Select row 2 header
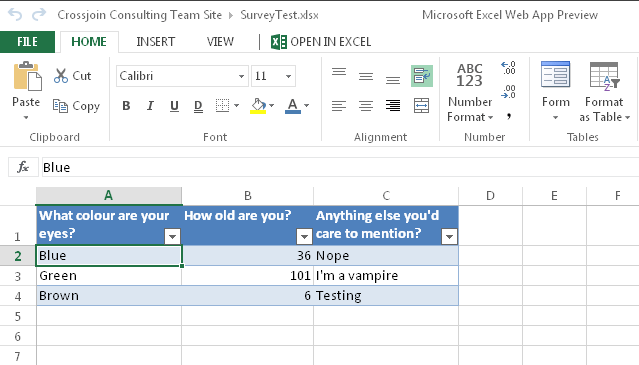This screenshot has width=639, height=365. click(18, 256)
